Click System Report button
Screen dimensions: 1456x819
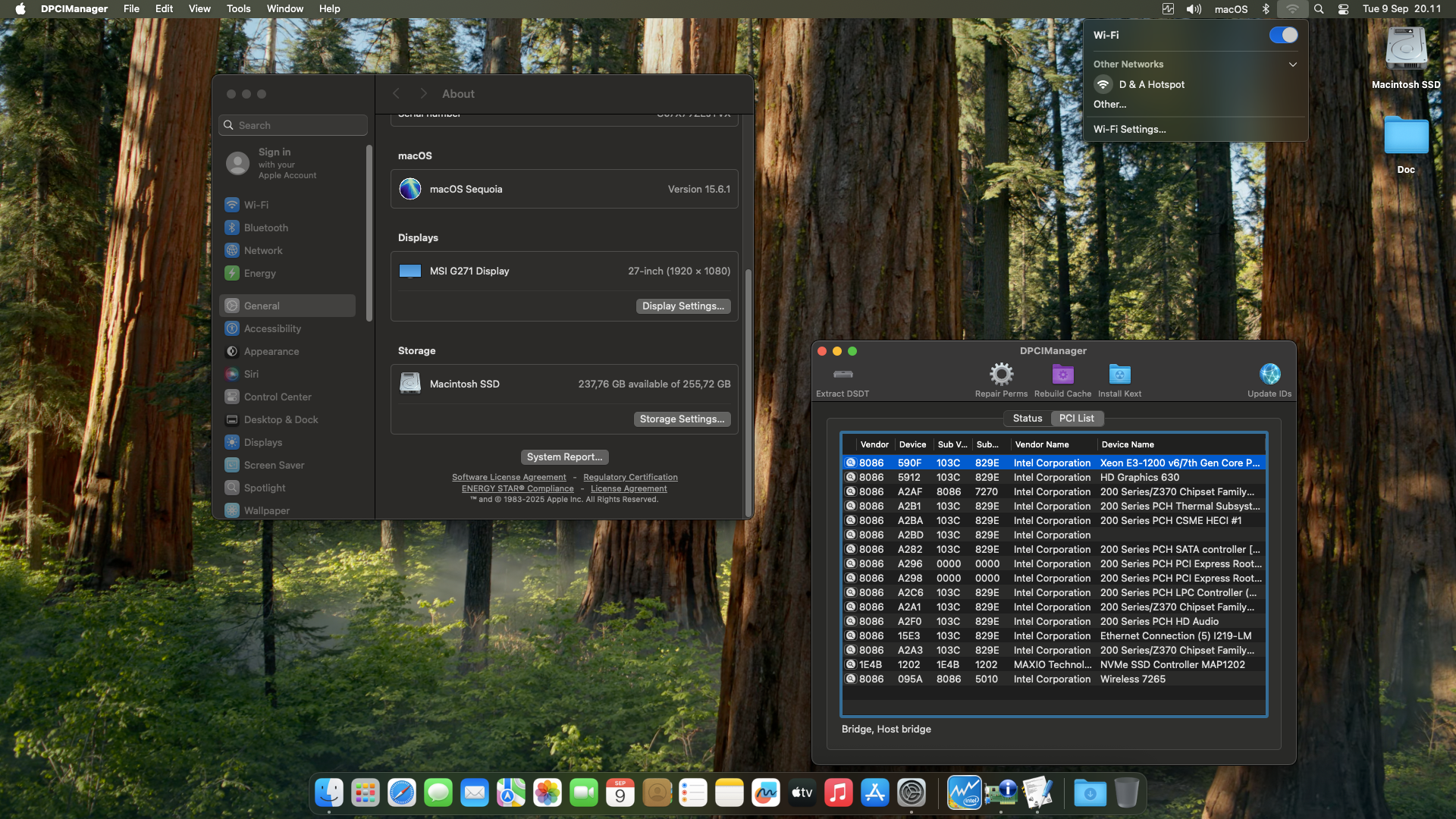coord(565,457)
